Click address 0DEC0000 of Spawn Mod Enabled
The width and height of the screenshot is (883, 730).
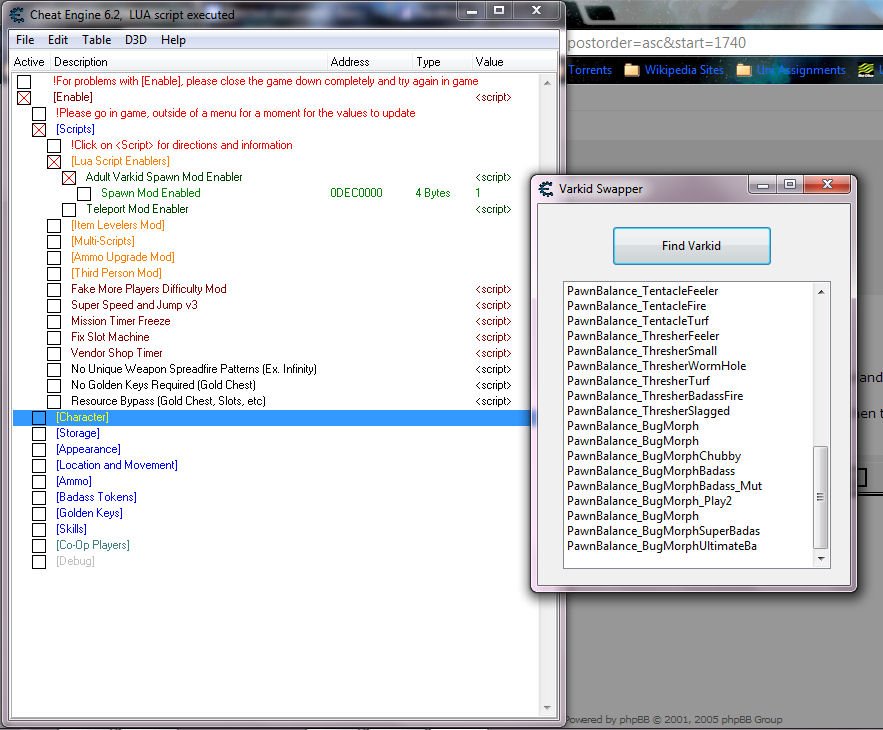click(x=356, y=193)
